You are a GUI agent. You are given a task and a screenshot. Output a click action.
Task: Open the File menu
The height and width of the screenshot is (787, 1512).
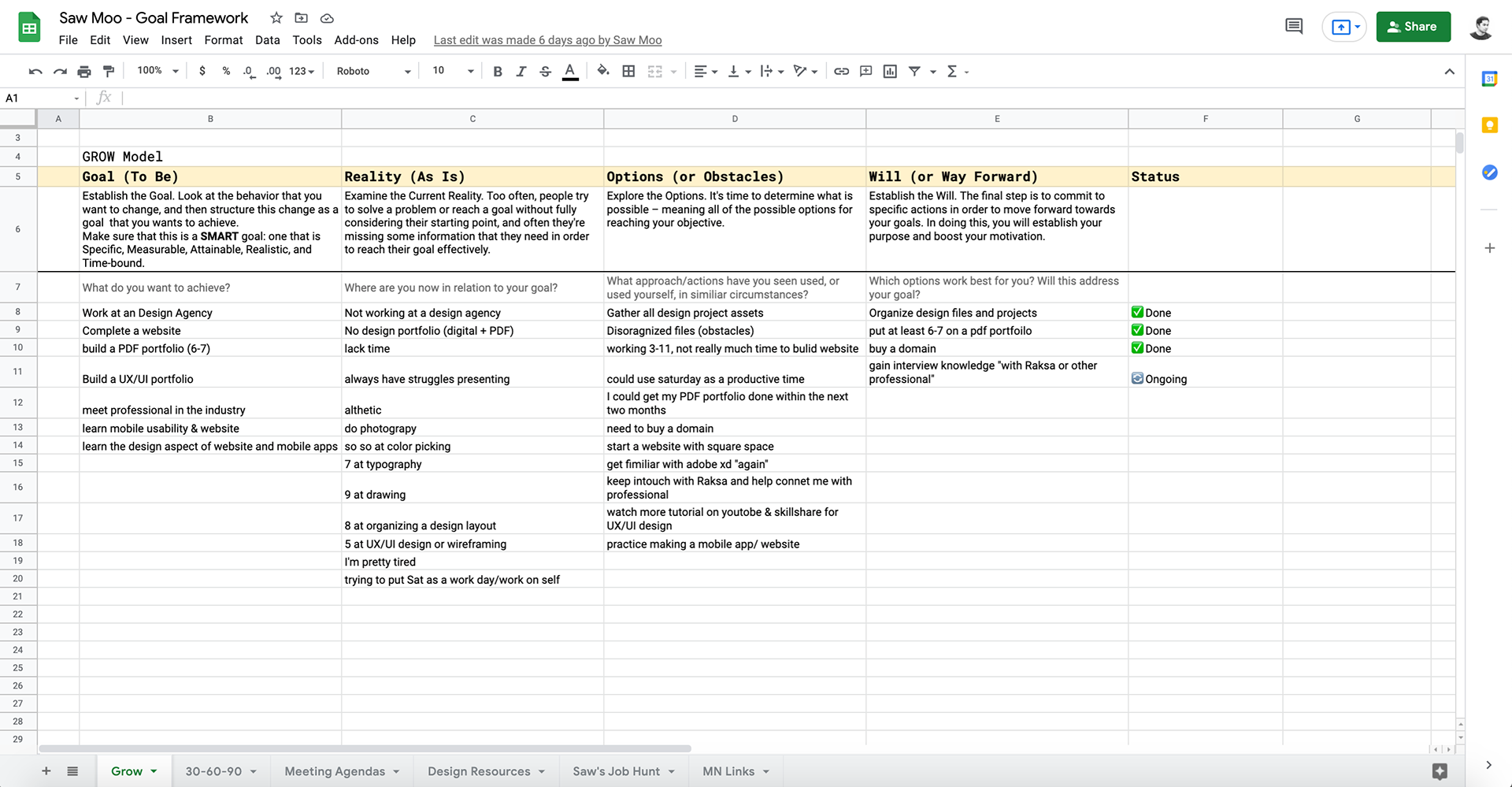point(69,40)
